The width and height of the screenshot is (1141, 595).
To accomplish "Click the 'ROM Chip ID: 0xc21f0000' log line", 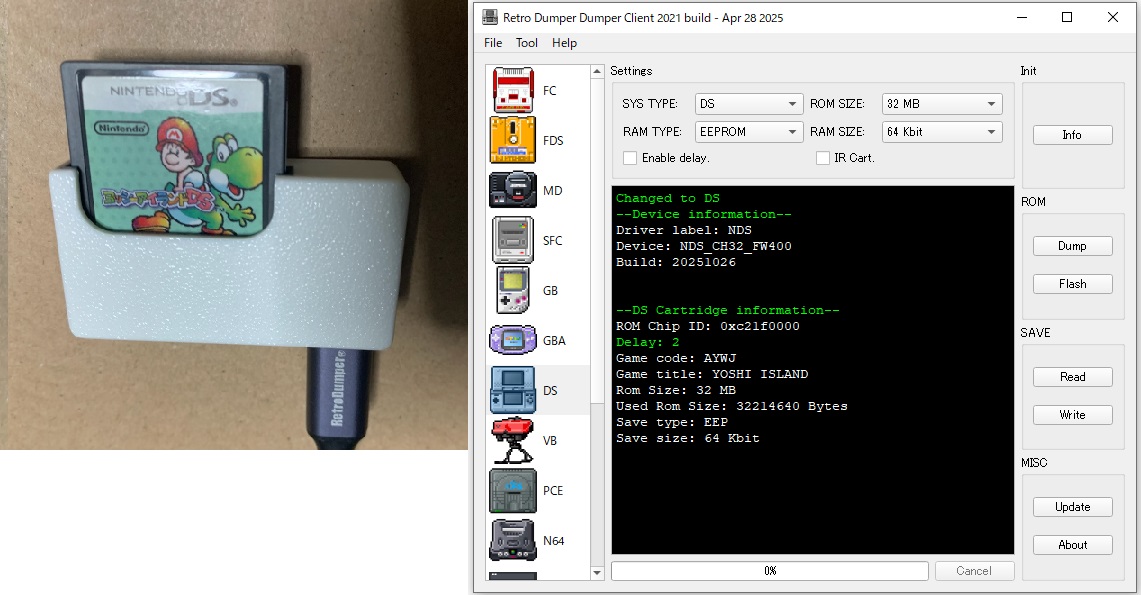I will (x=707, y=326).
